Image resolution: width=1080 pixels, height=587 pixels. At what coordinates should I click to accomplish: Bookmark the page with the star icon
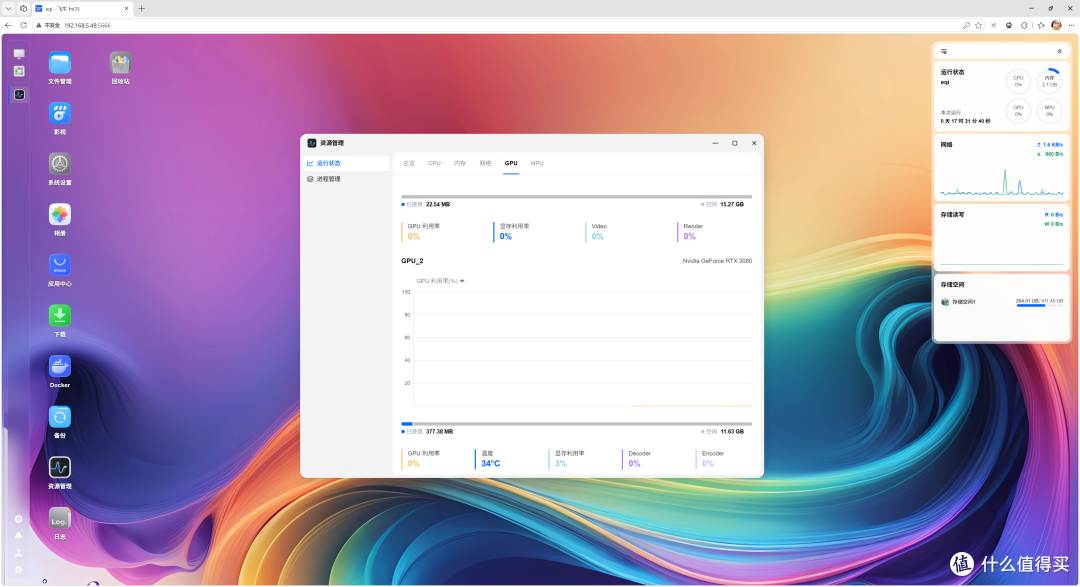point(979,25)
